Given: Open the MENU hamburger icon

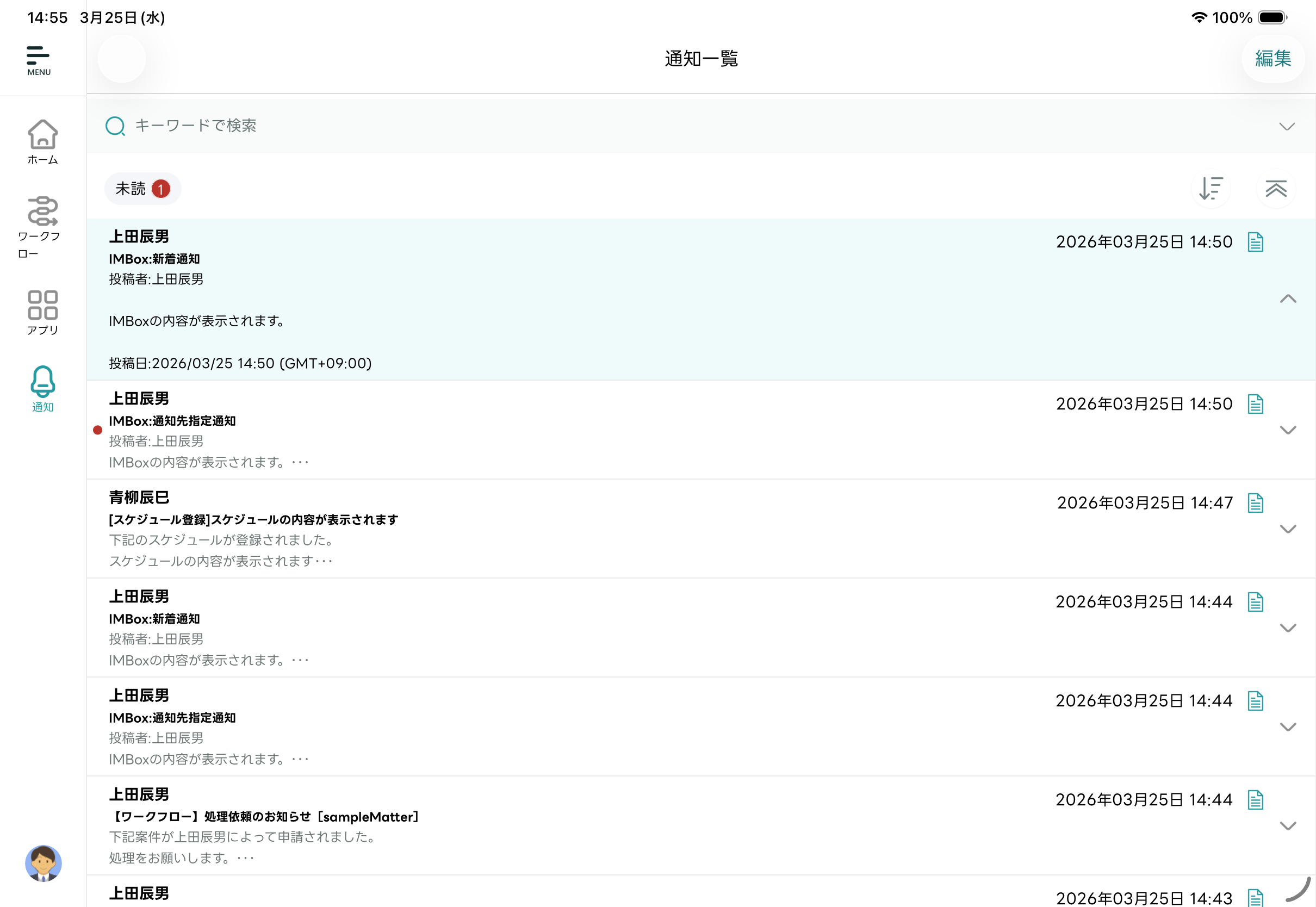Looking at the screenshot, I should click(x=38, y=60).
